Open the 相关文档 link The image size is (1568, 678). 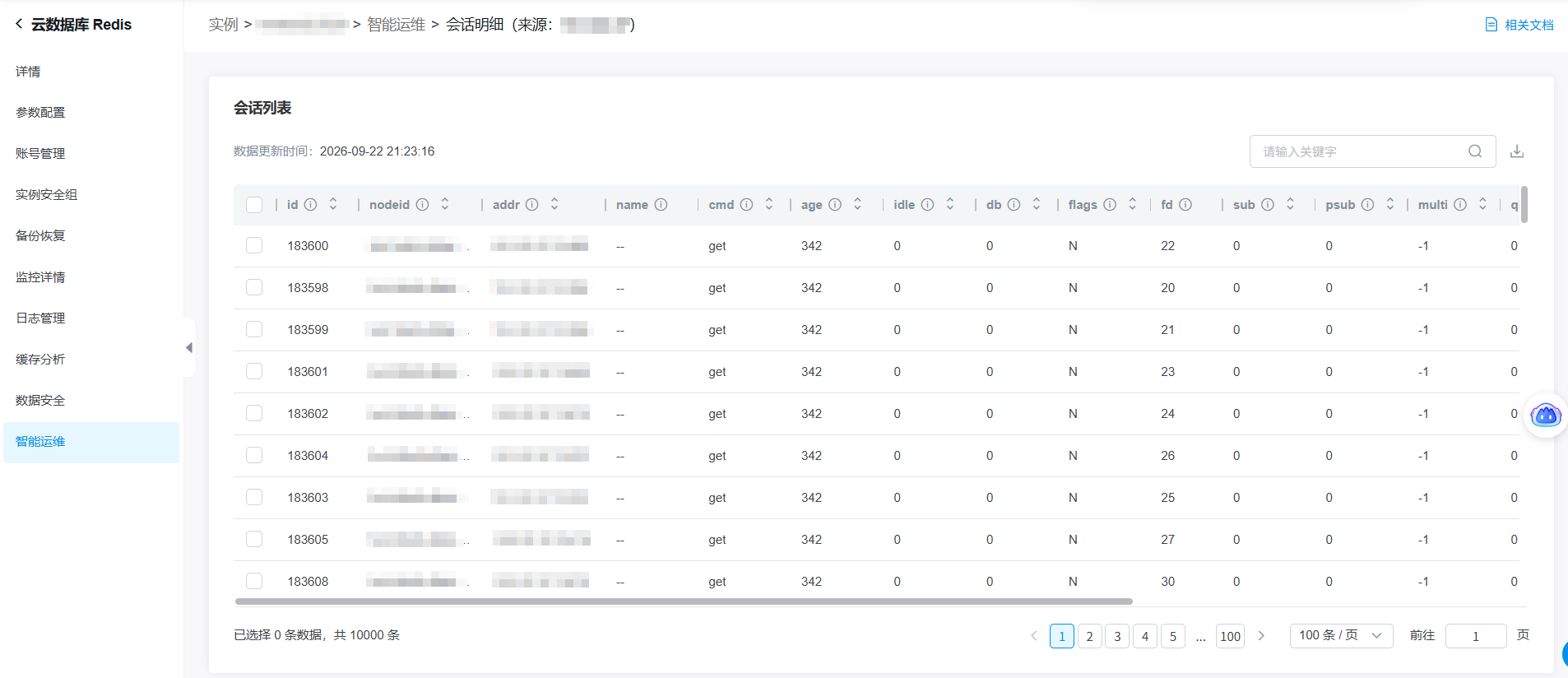tap(1519, 25)
